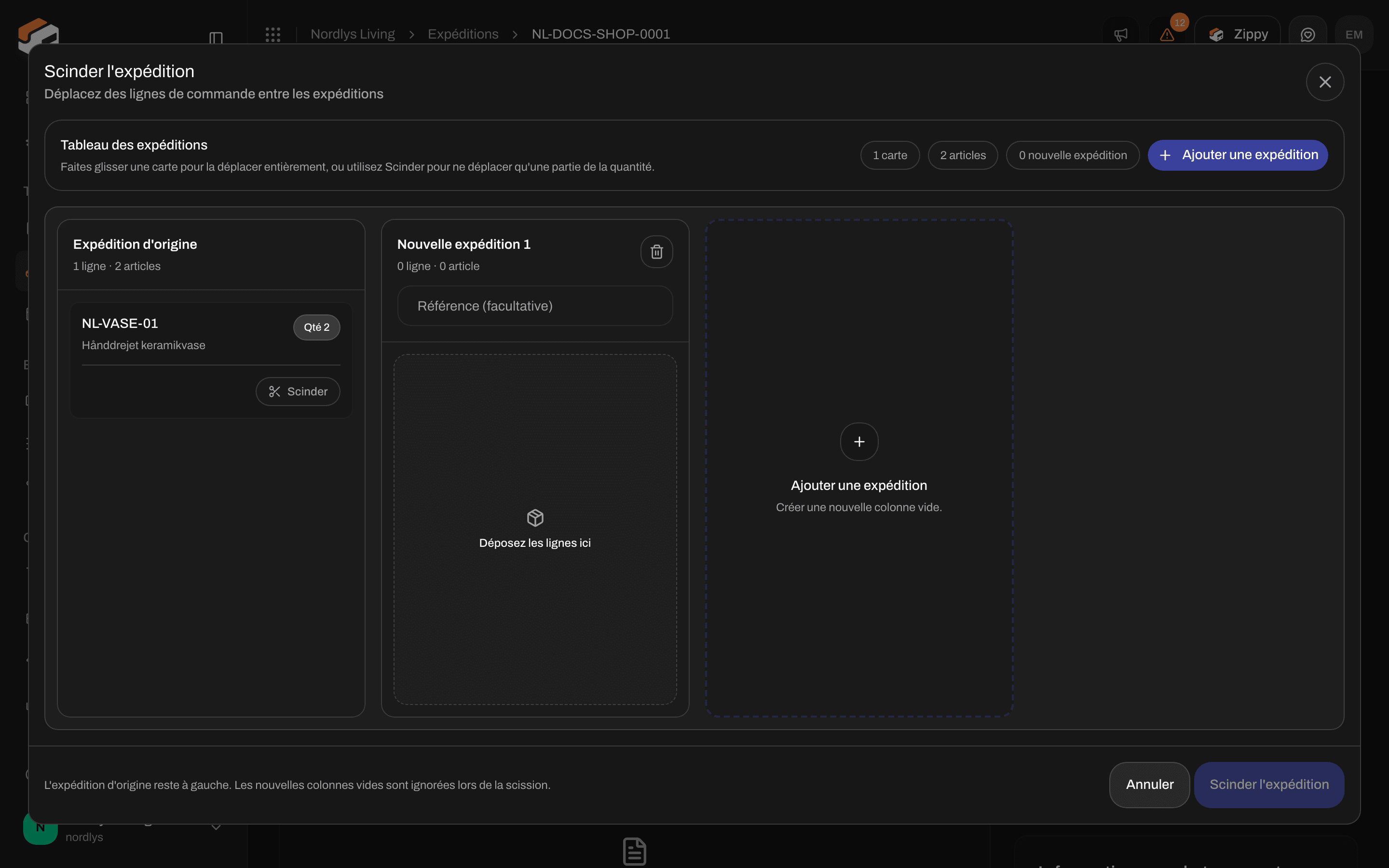Click the document icon below the dialog
Image resolution: width=1389 pixels, height=868 pixels.
(634, 851)
